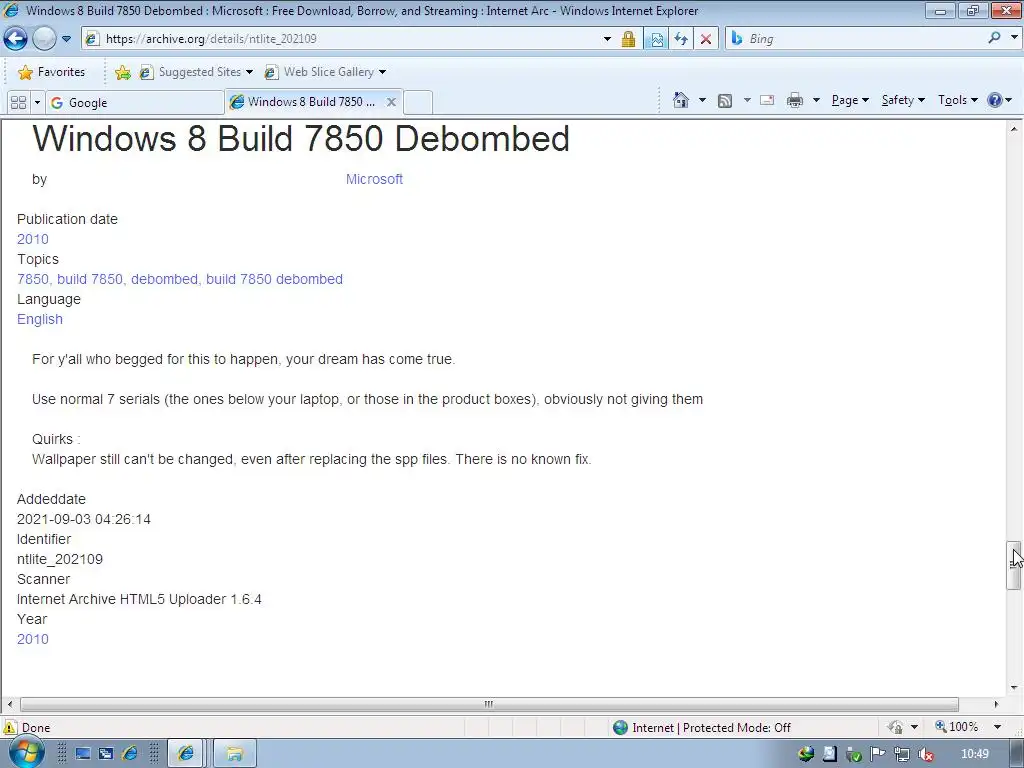The height and width of the screenshot is (768, 1024).
Task: Click the vertical scrollbar up arrow
Action: coord(1014,129)
